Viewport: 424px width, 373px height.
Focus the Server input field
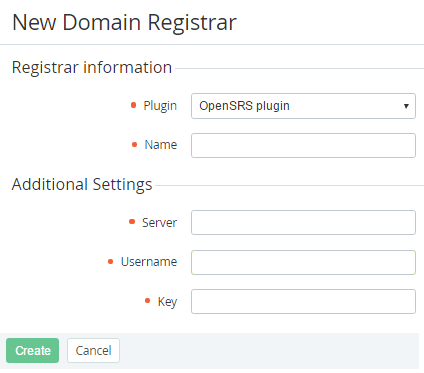click(303, 222)
